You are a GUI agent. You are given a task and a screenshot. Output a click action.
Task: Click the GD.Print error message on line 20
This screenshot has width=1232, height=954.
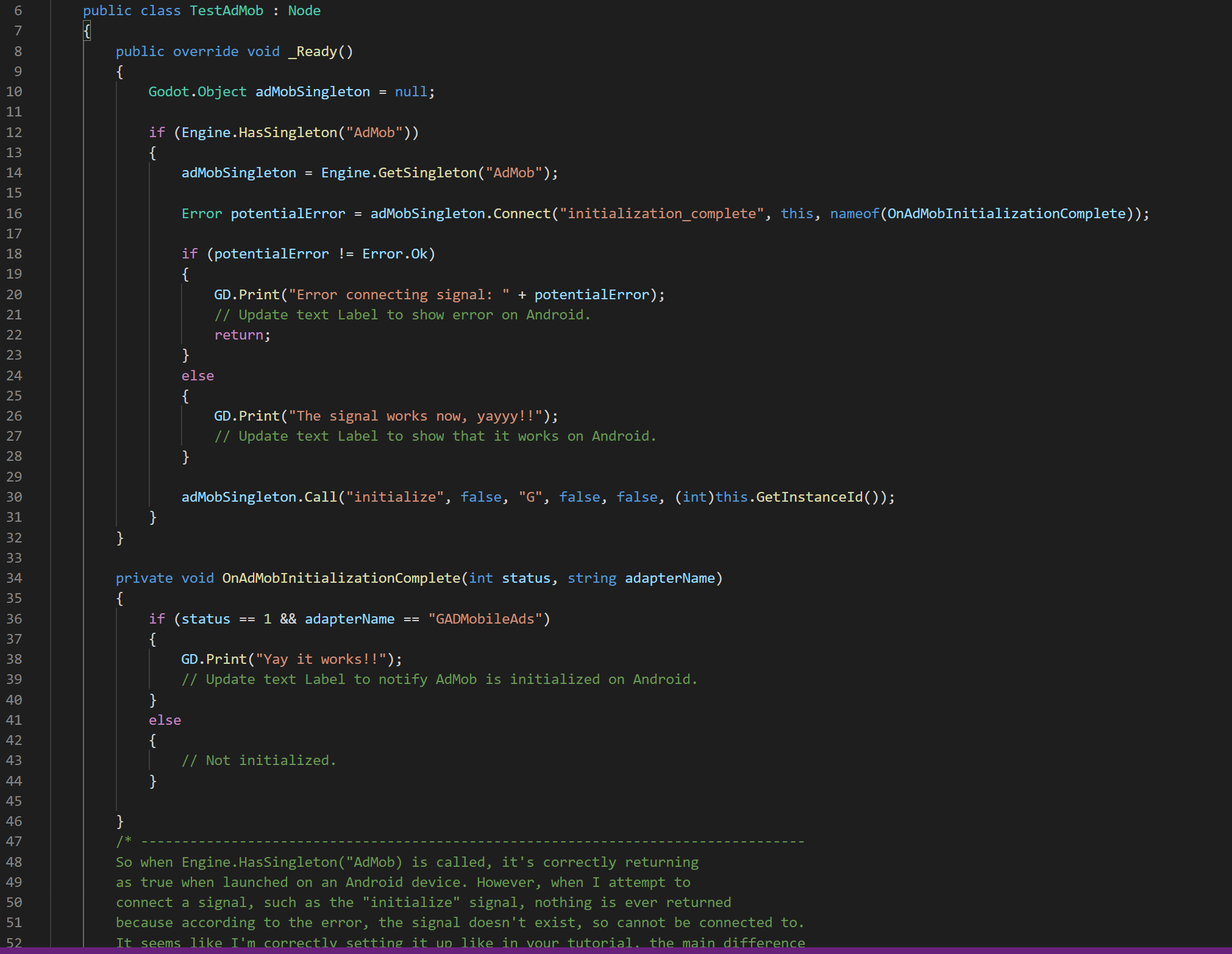click(x=399, y=294)
